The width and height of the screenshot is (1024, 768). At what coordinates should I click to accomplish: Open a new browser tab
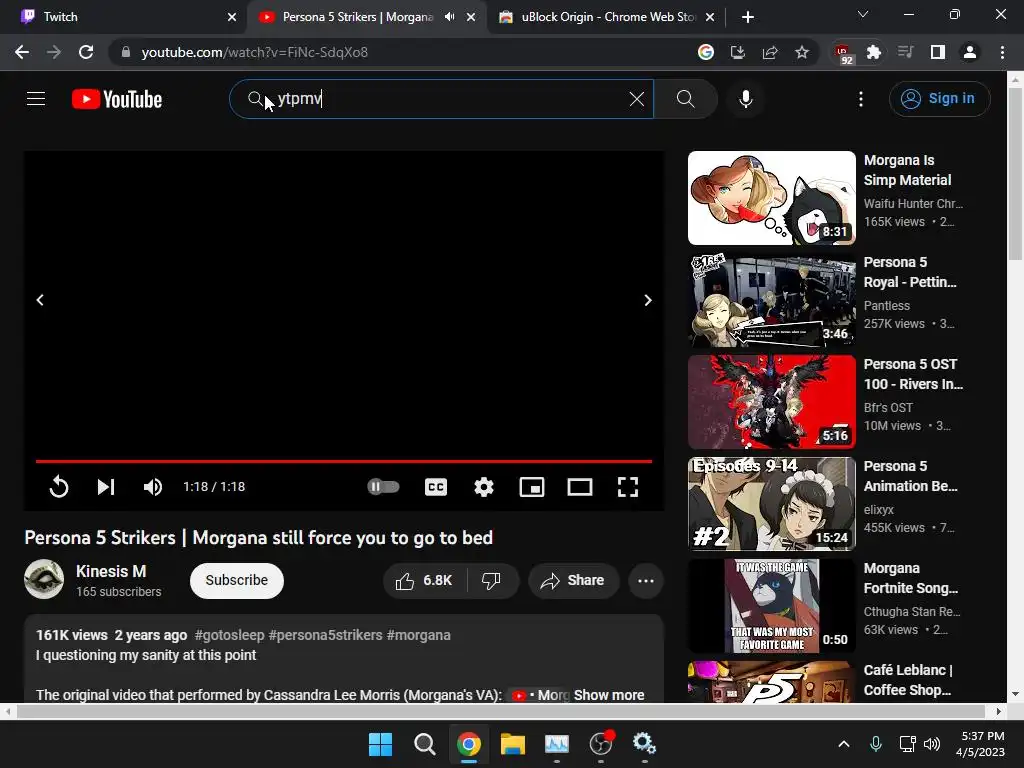click(748, 17)
